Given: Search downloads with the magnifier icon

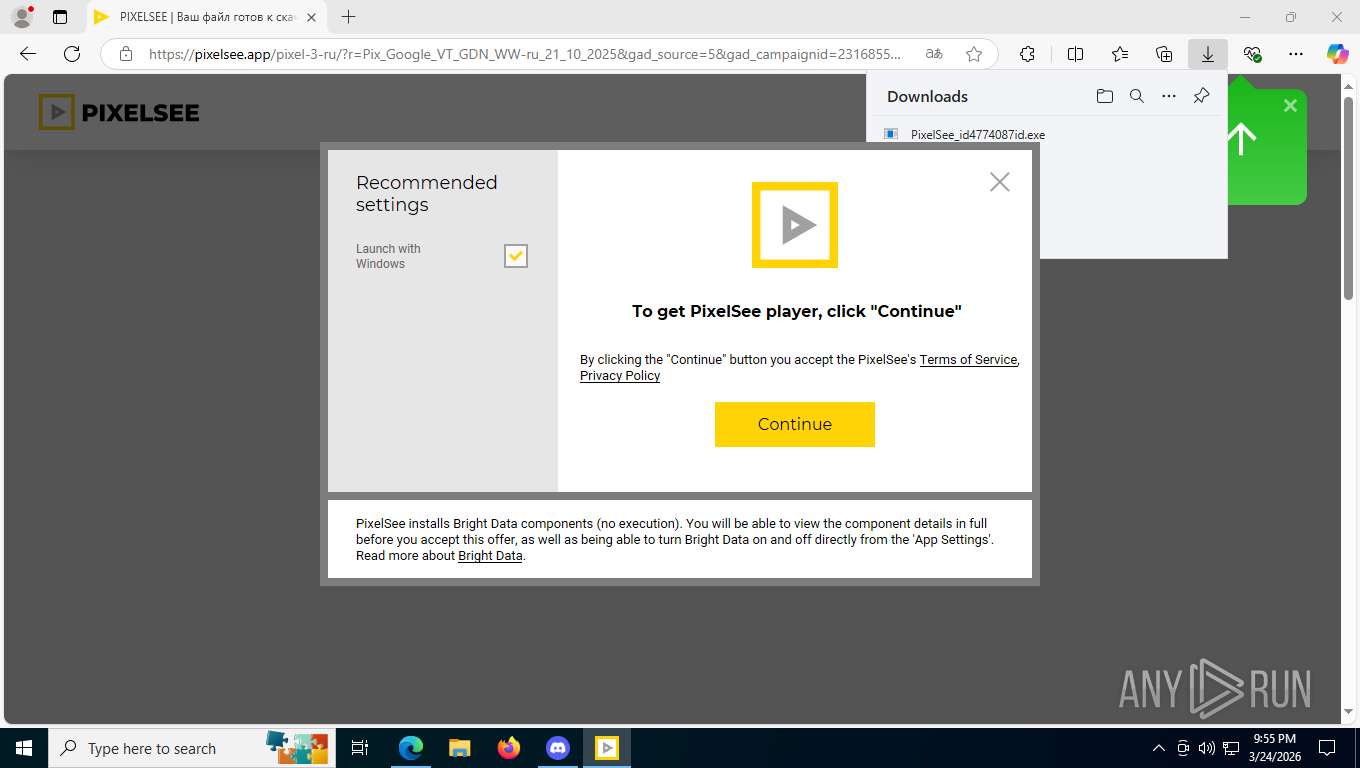Looking at the screenshot, I should [1136, 96].
